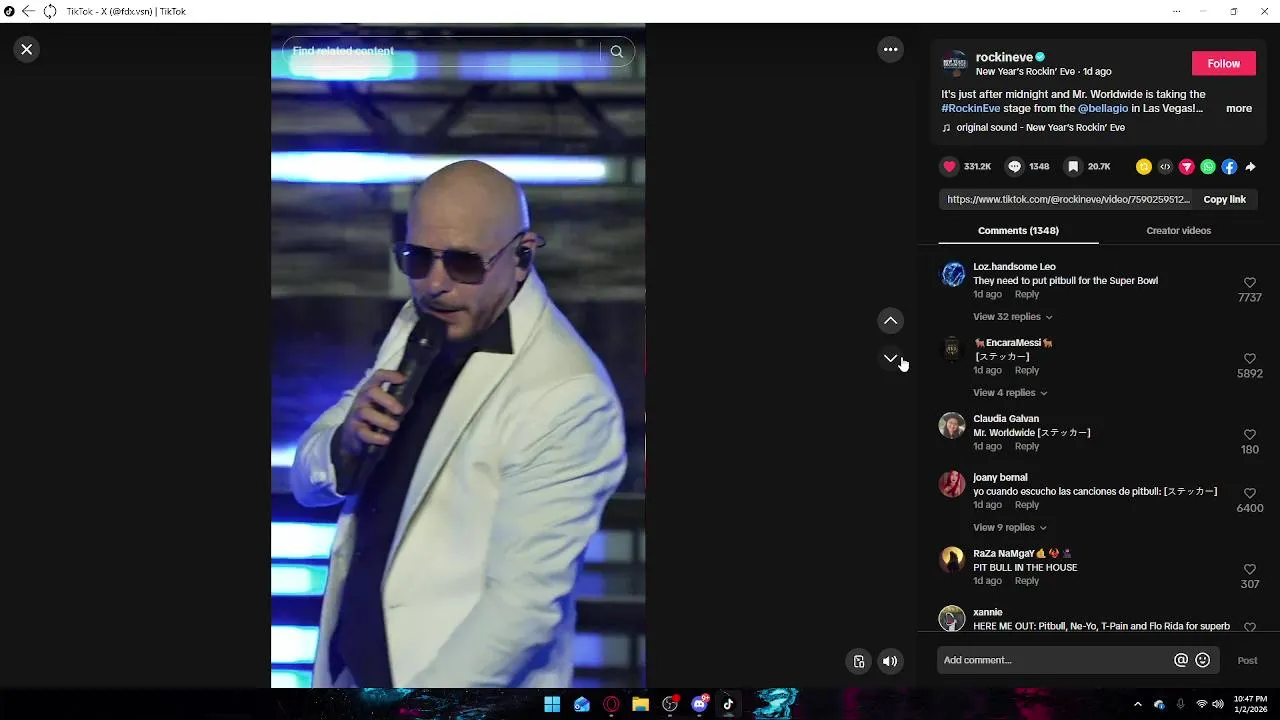Like RaZa NaMgaY's comment with 307 likes

pyautogui.click(x=1249, y=570)
